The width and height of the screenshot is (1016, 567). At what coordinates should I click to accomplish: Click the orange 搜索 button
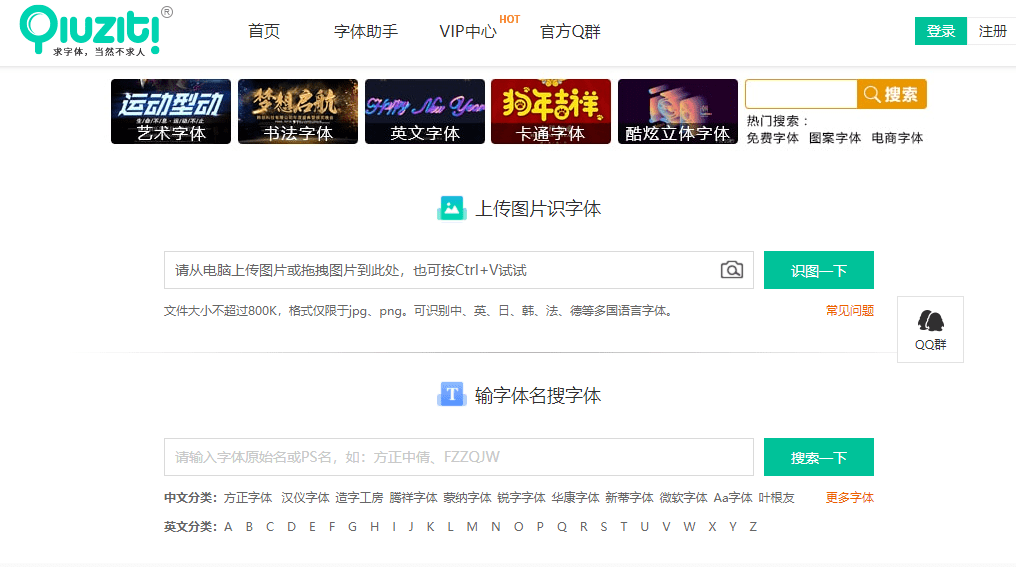[892, 94]
